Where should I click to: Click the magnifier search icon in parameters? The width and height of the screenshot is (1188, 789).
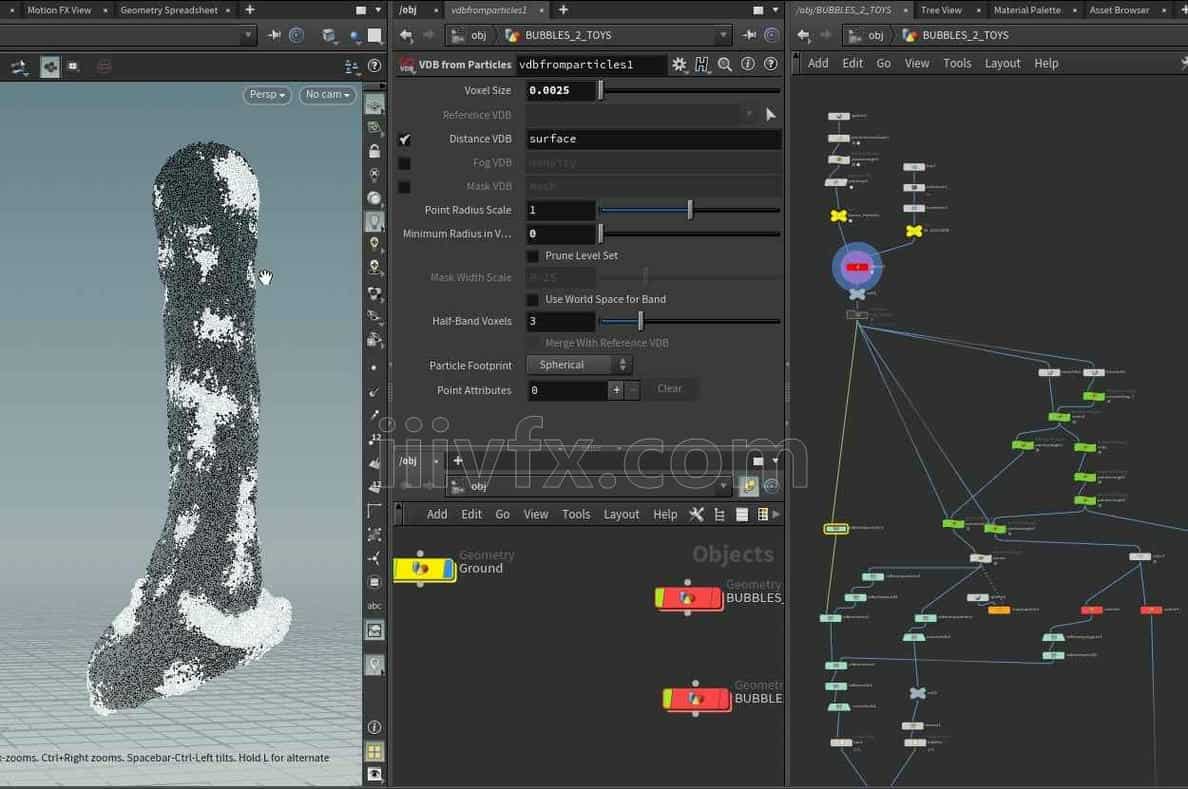[725, 64]
